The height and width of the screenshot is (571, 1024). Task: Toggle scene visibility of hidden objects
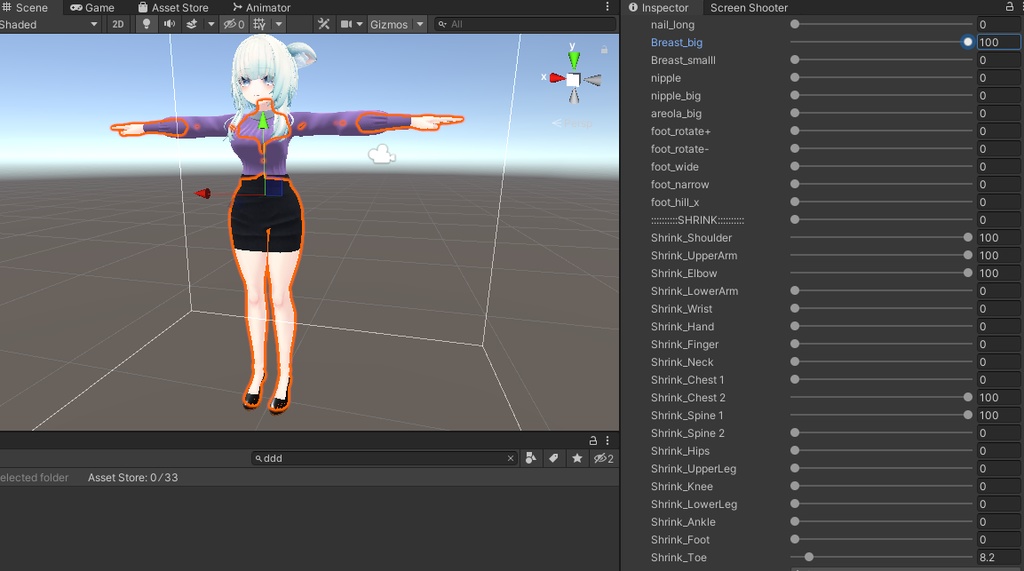[234, 24]
